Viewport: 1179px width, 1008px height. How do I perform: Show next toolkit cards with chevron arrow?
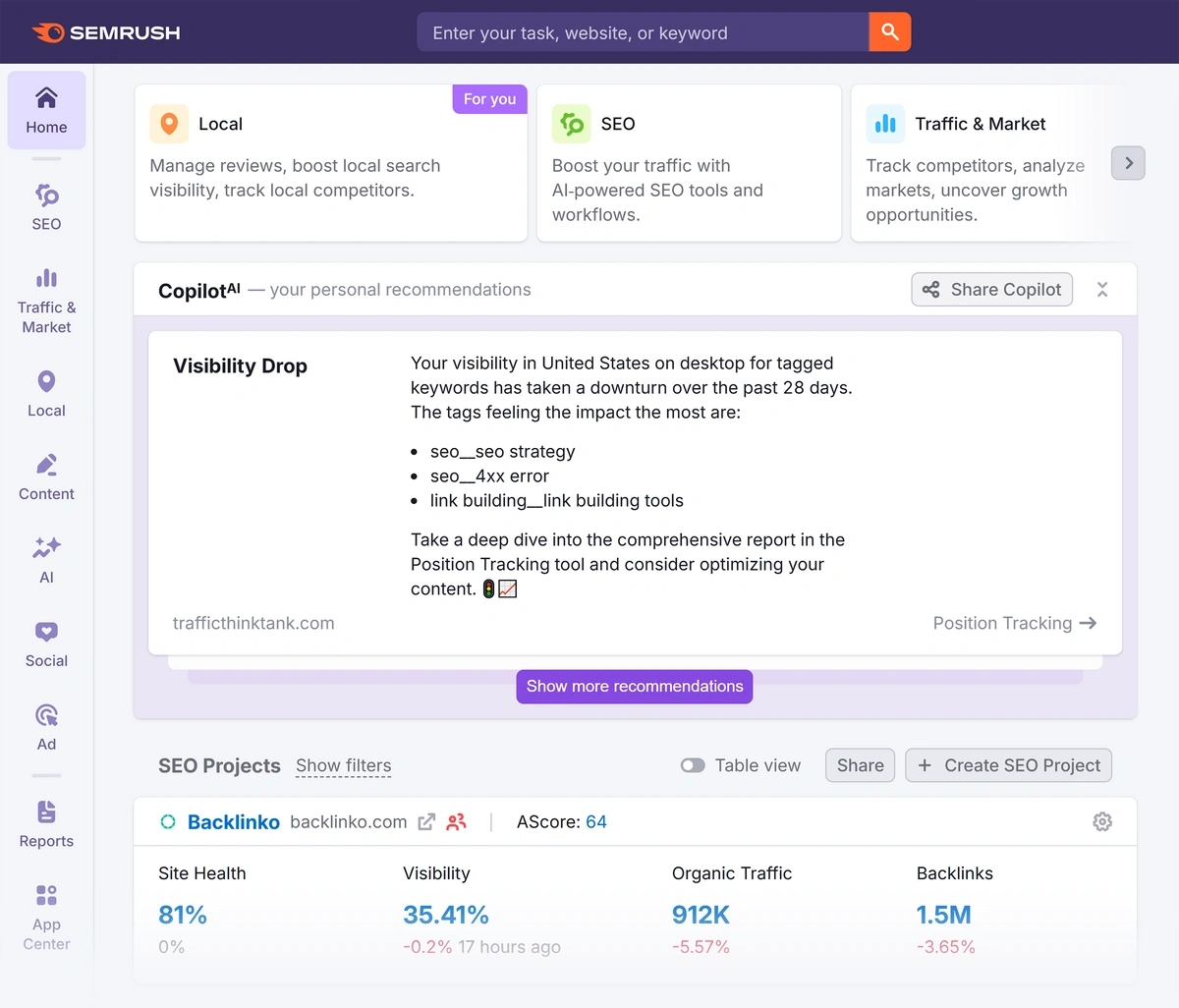point(1128,163)
